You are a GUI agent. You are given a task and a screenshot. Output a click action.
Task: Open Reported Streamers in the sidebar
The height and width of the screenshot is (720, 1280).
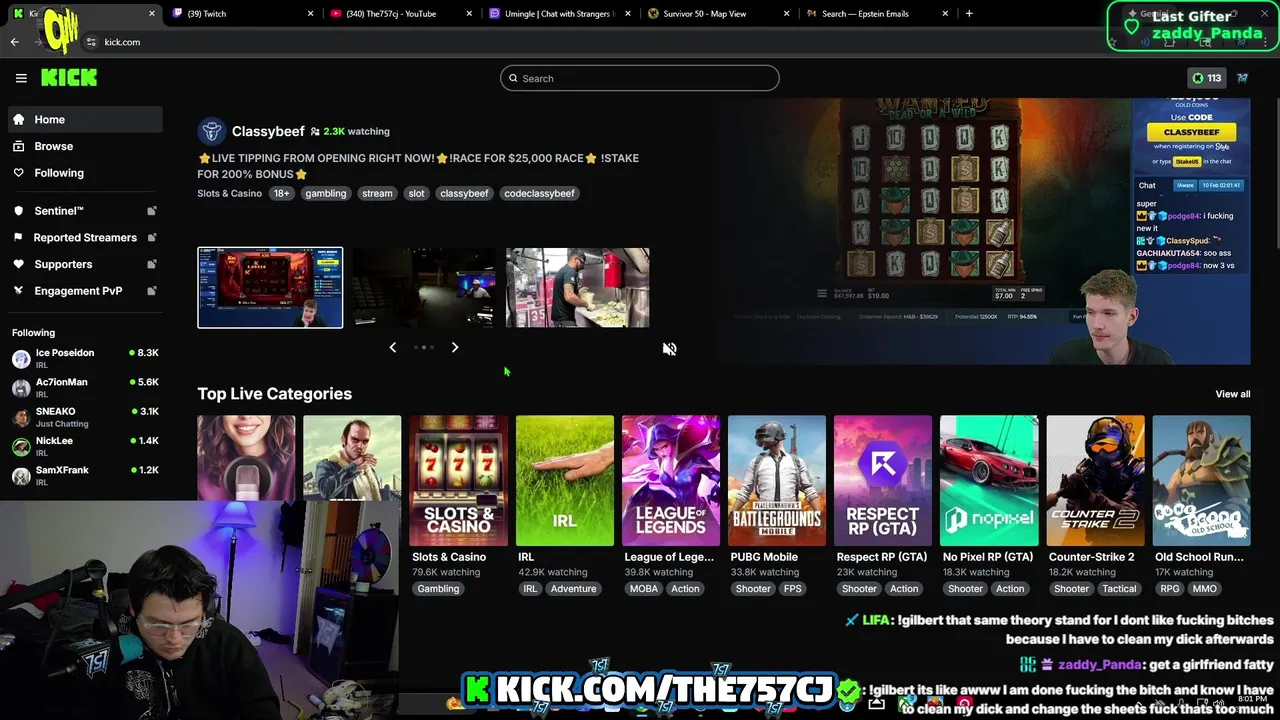click(85, 238)
